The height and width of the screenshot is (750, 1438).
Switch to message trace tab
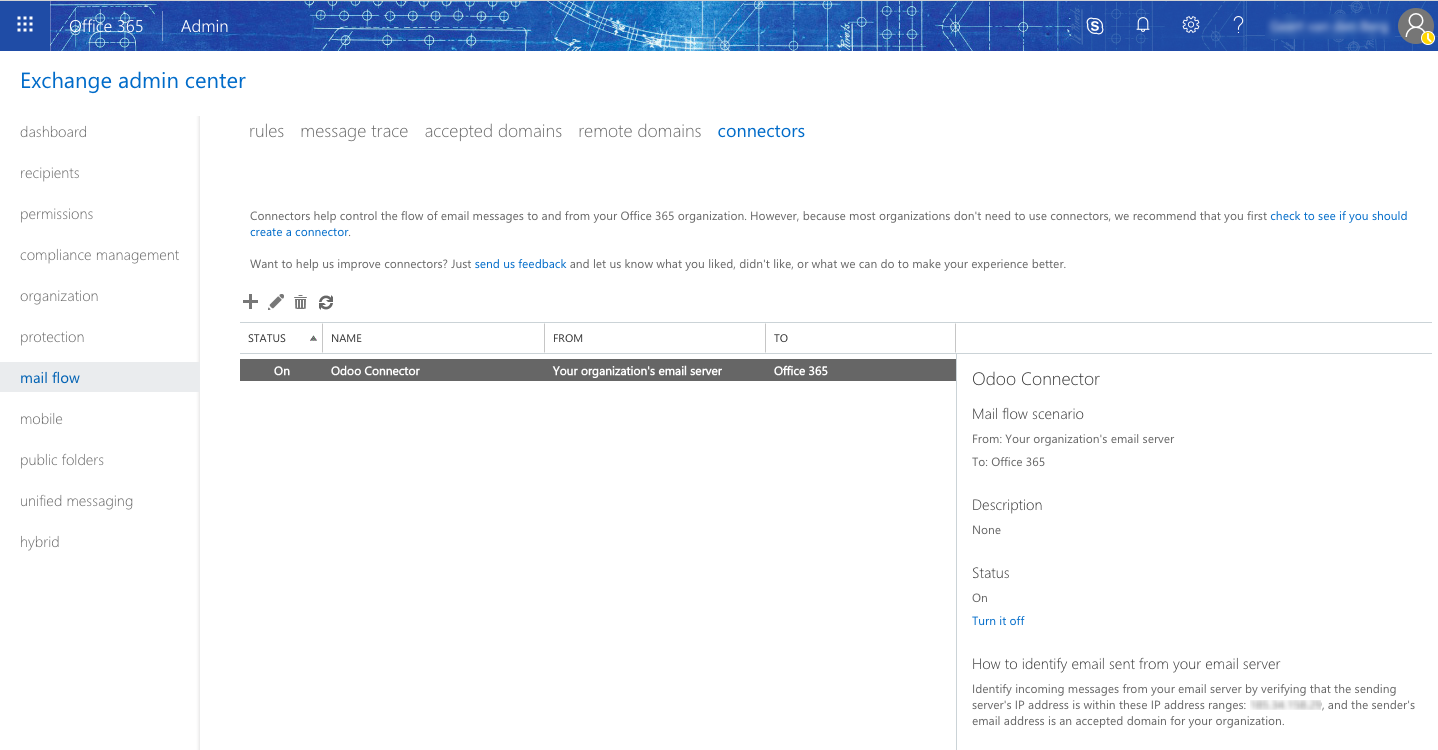click(x=354, y=131)
